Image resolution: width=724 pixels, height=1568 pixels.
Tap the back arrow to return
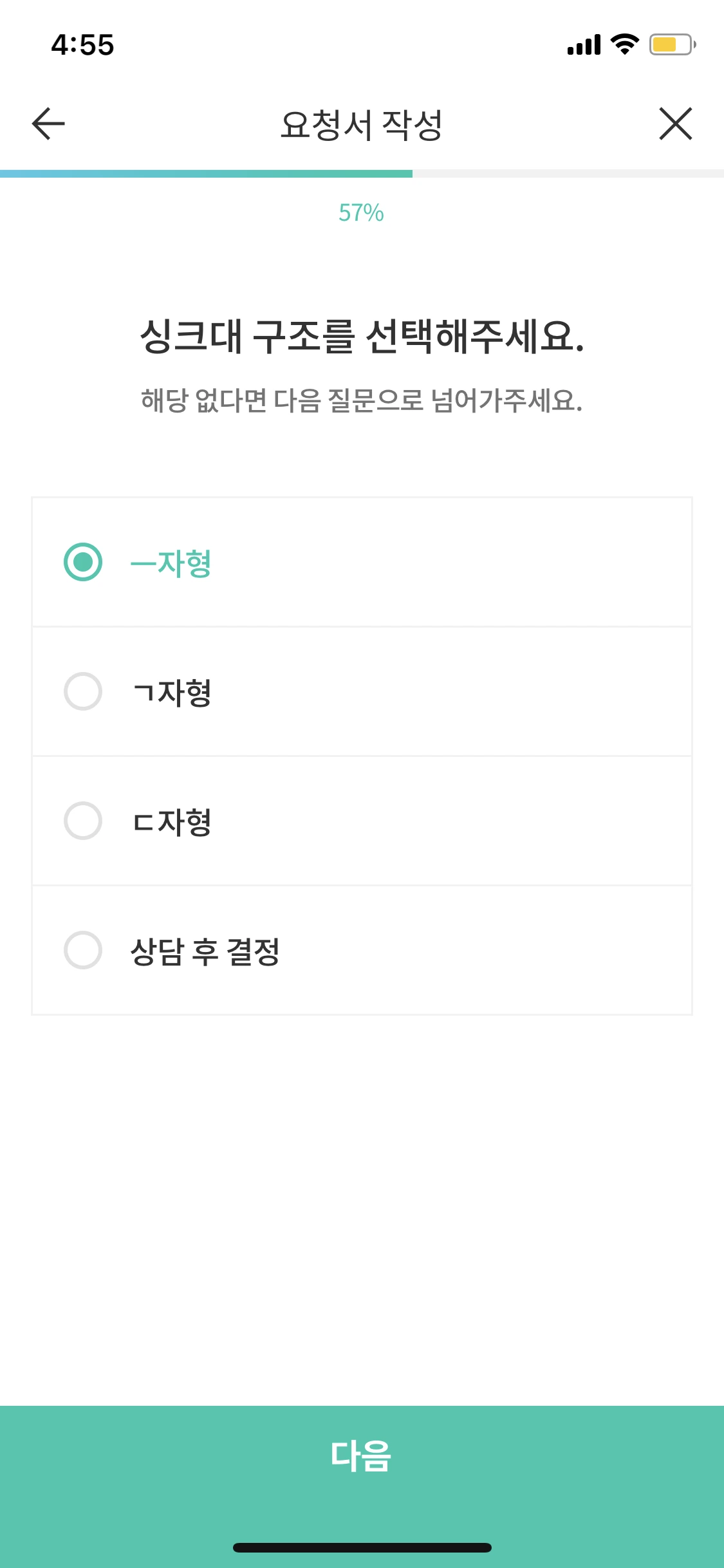point(45,124)
